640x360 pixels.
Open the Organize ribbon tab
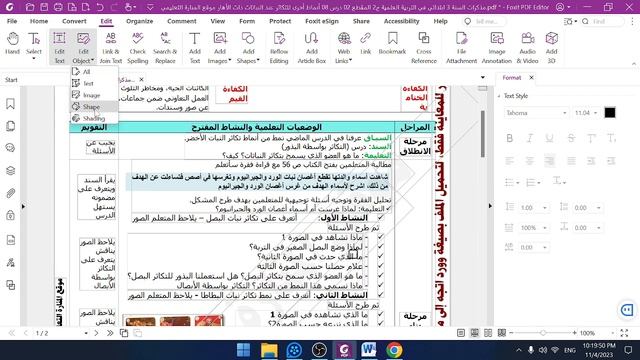[140, 21]
